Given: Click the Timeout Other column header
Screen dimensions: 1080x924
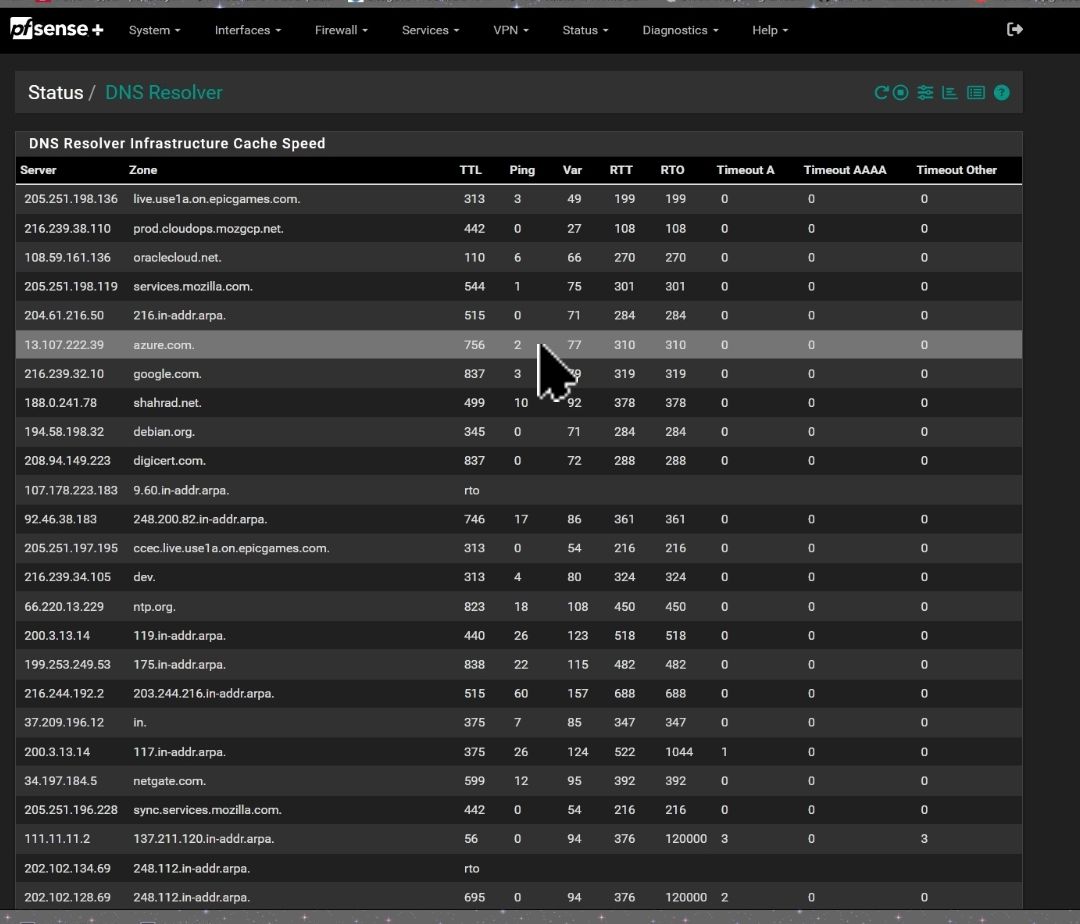Looking at the screenshot, I should [x=957, y=170].
